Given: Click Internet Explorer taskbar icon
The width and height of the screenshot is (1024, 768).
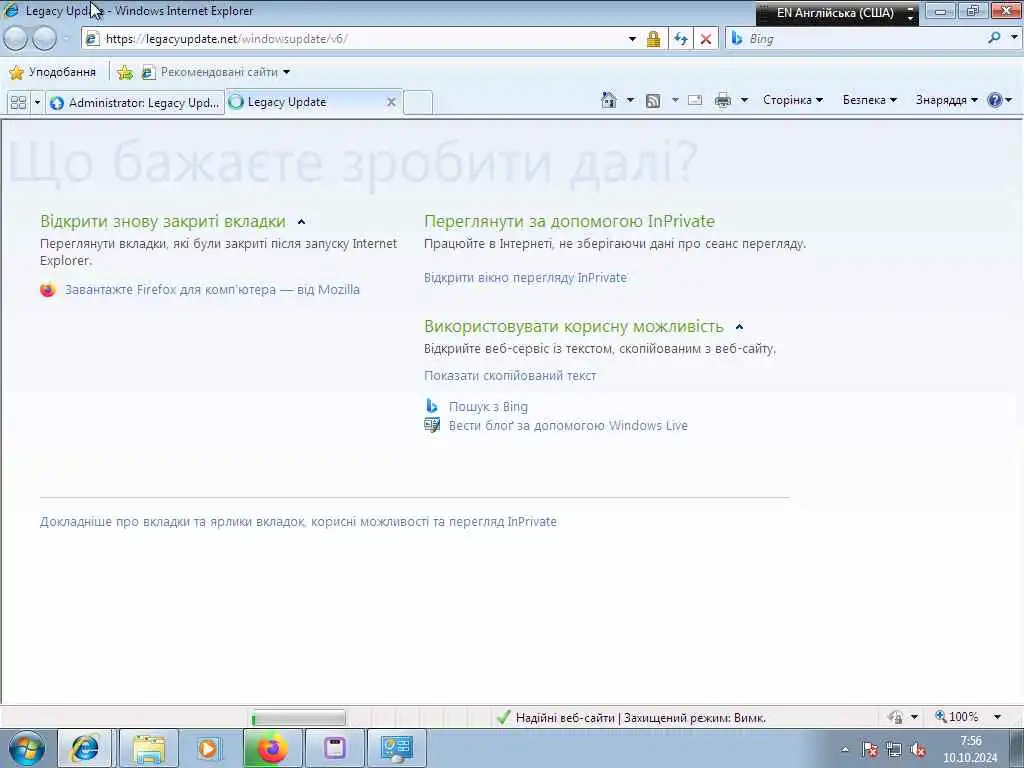Looking at the screenshot, I should pyautogui.click(x=85, y=748).
